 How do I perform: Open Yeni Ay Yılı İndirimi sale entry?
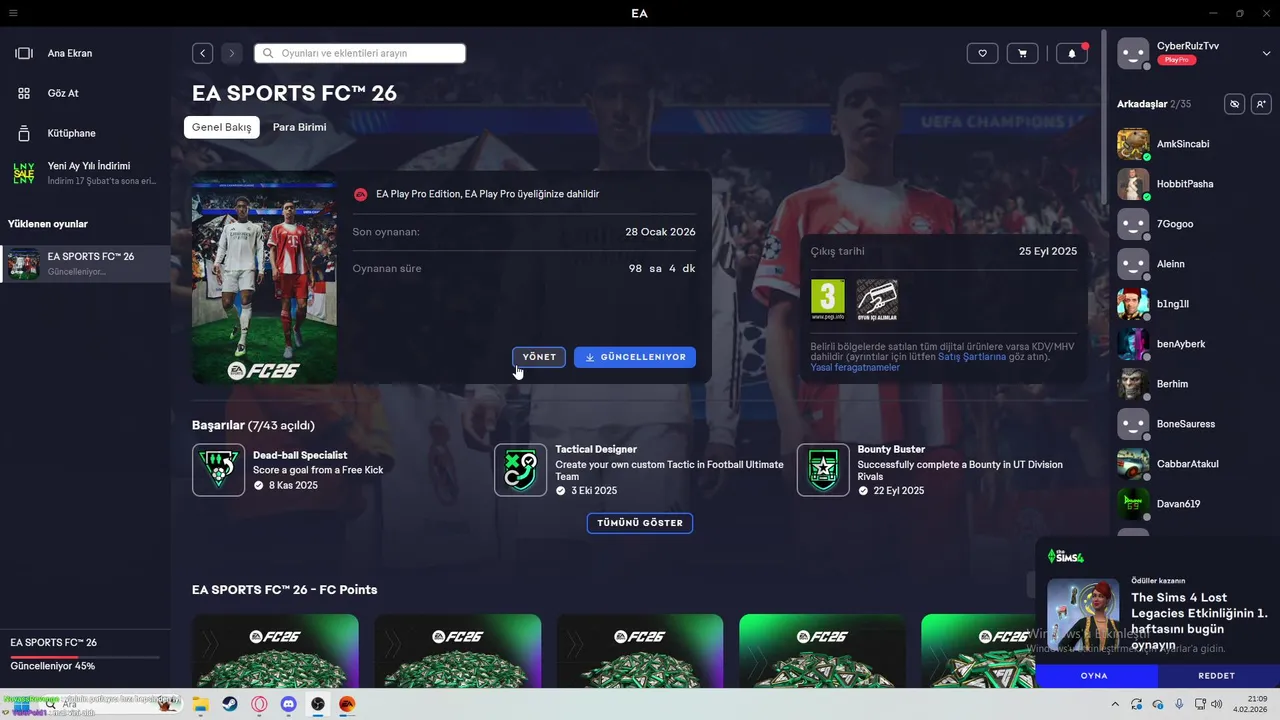point(85,173)
